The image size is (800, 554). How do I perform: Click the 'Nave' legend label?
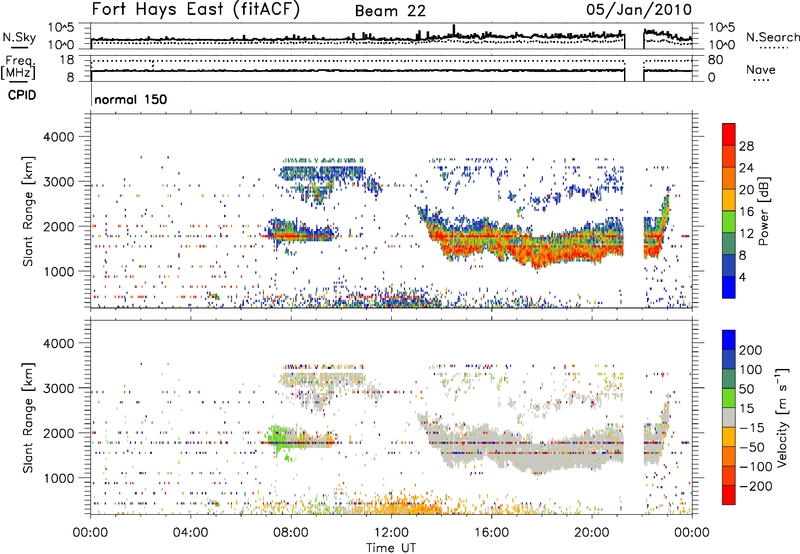(760, 69)
